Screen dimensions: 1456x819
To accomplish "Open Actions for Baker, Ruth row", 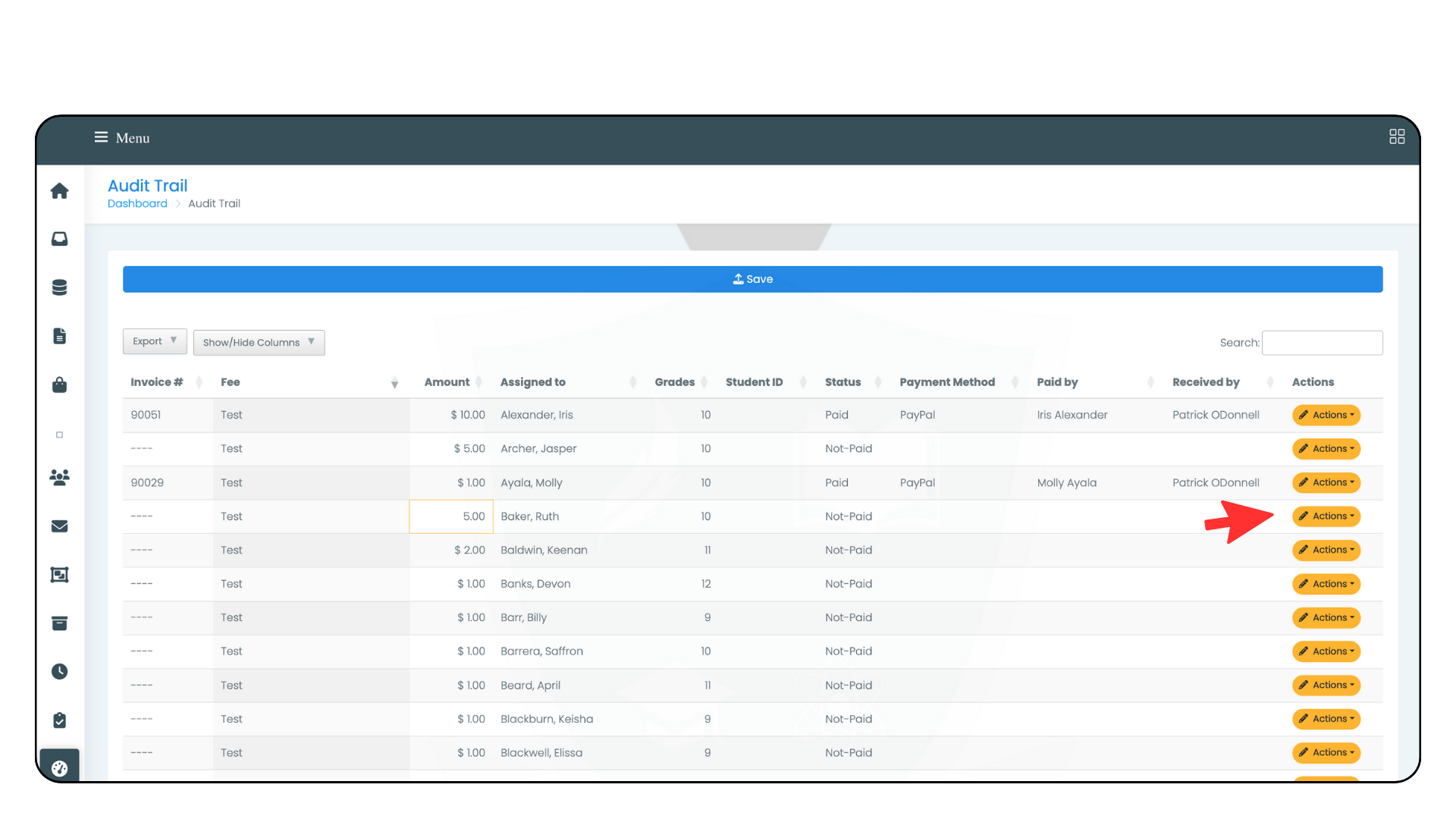I will point(1326,516).
